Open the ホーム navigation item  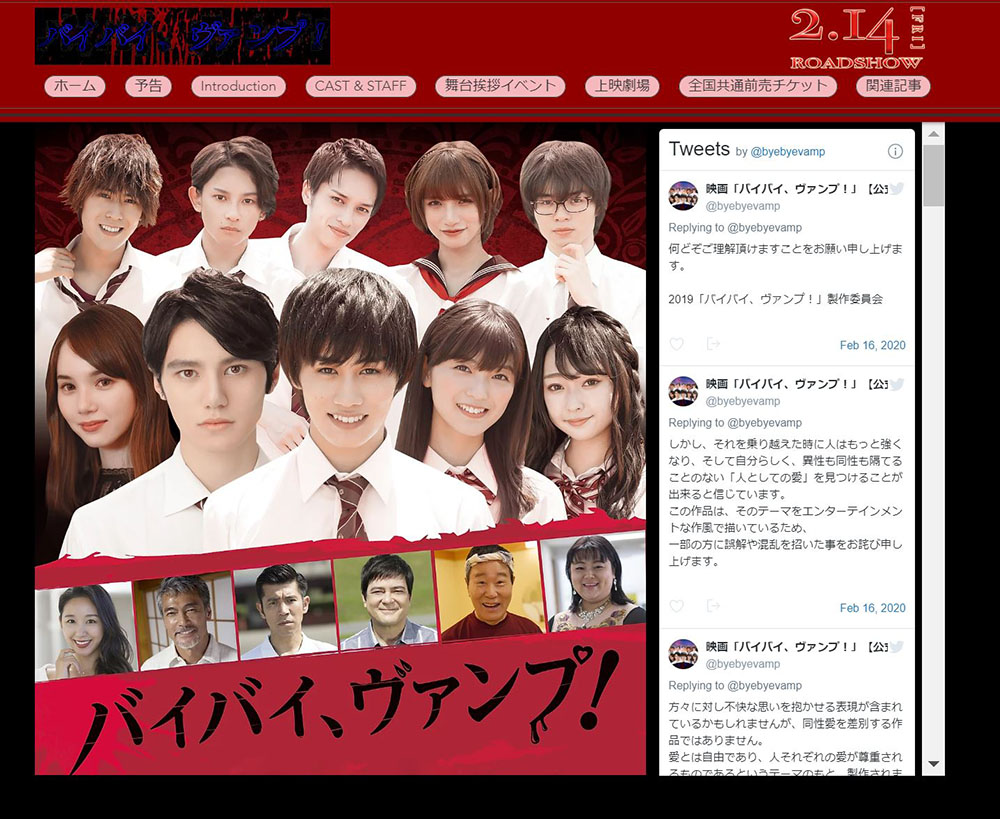(x=75, y=86)
